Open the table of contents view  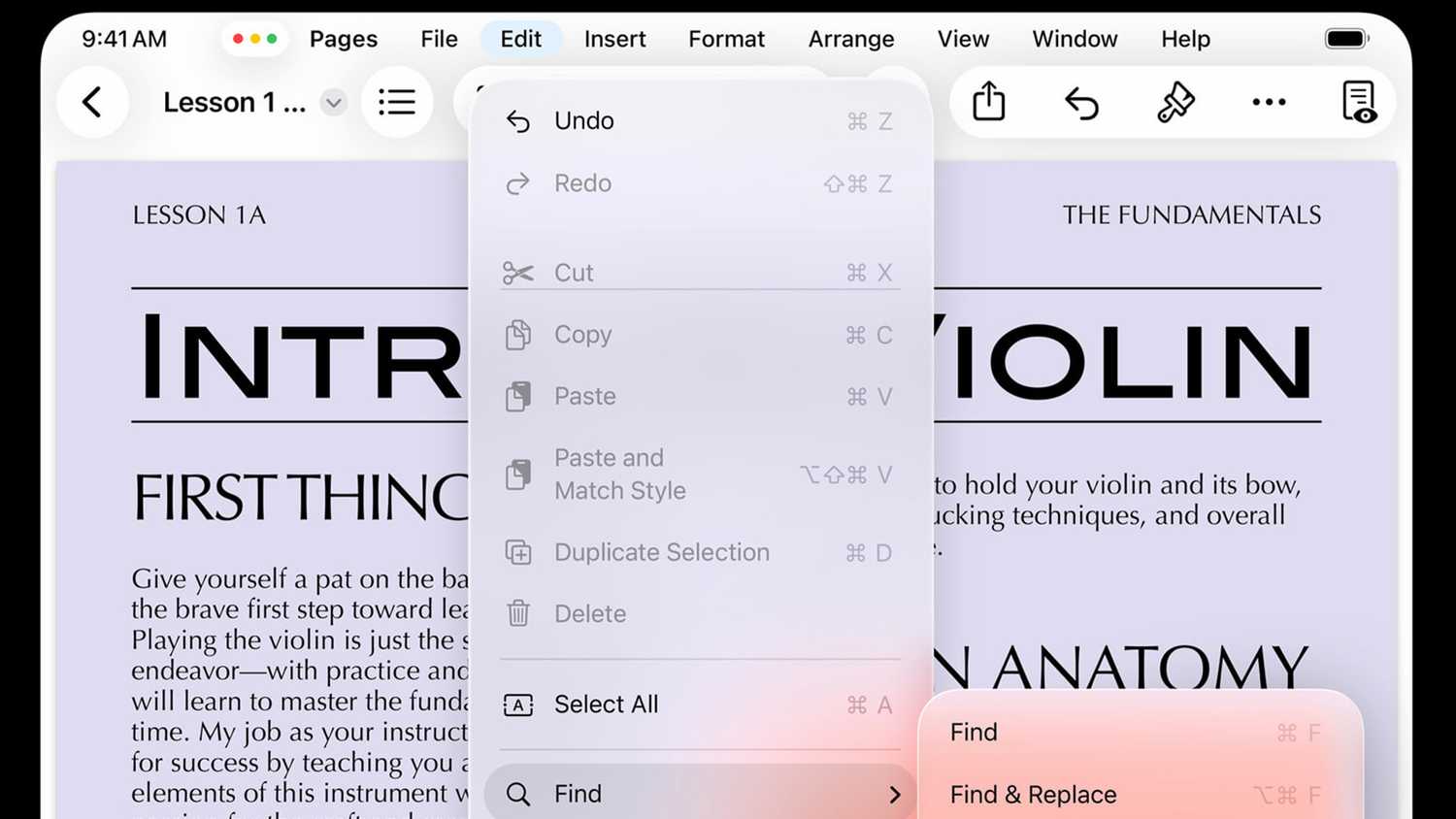pos(397,101)
